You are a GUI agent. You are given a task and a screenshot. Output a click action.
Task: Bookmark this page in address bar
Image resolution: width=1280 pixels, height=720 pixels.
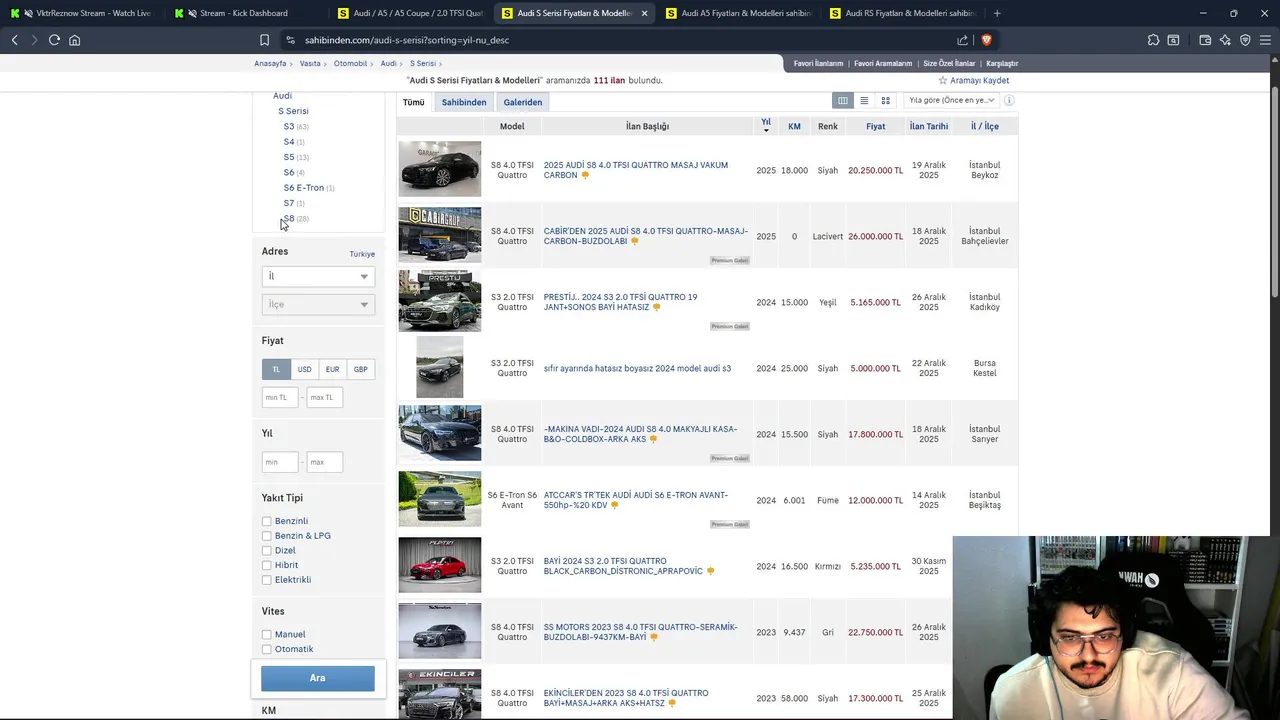point(264,40)
